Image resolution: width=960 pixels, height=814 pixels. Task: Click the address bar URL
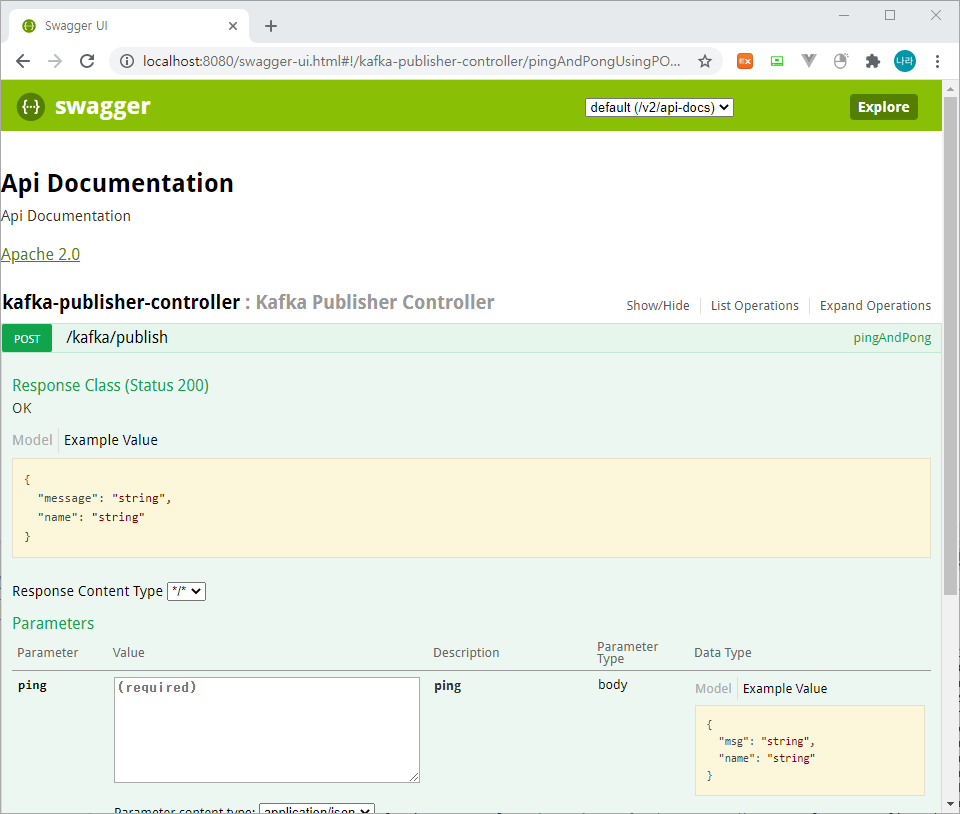pos(411,61)
